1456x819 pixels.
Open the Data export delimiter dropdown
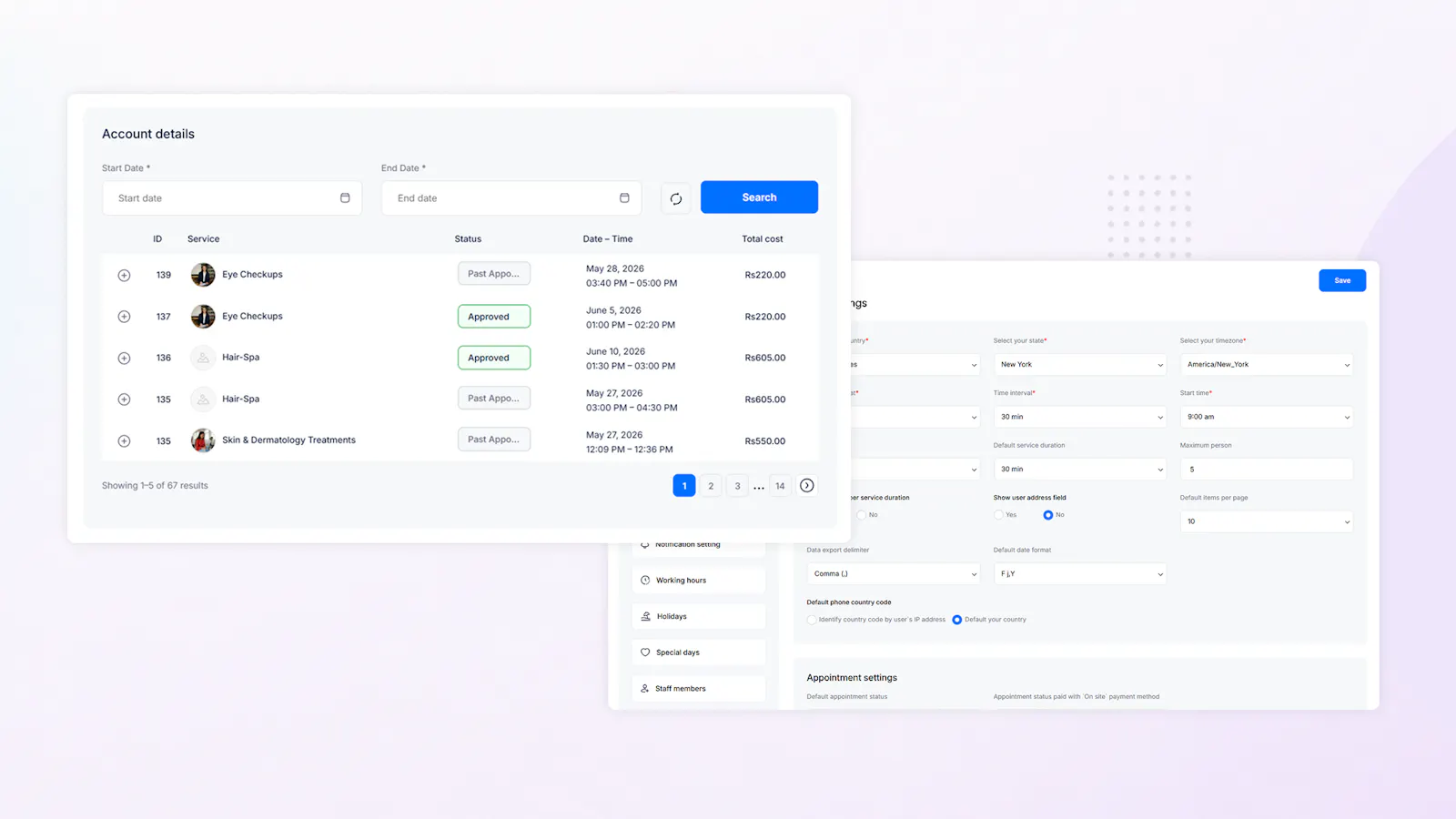tap(893, 574)
